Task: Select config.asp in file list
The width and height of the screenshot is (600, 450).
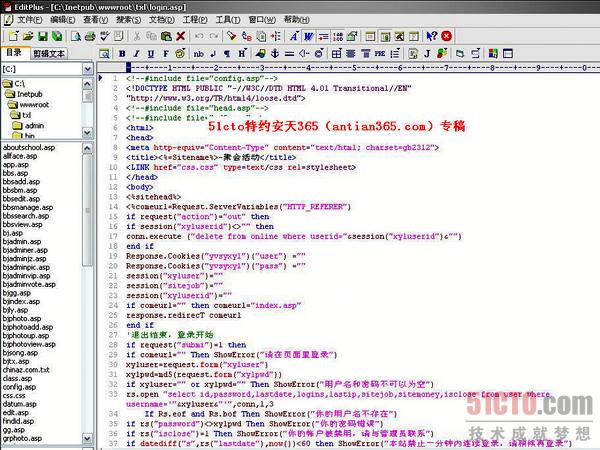Action: click(19, 387)
